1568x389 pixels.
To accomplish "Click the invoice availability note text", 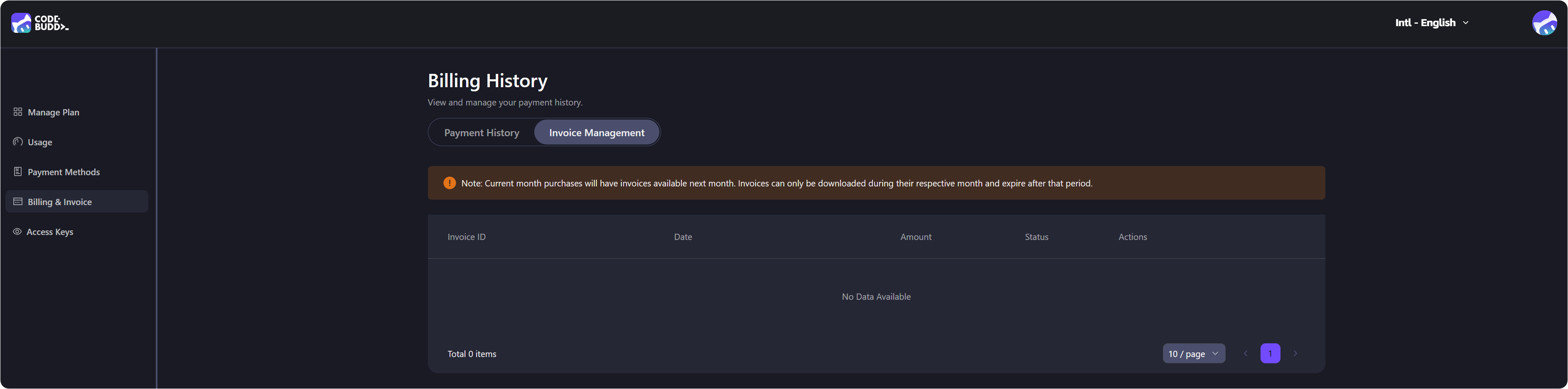I will click(x=777, y=183).
